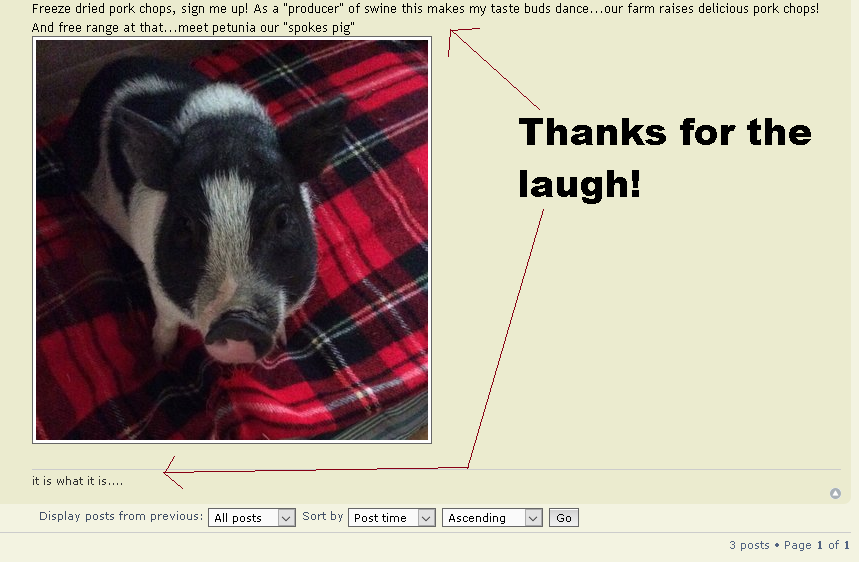Viewport: 859px width, 562px height.
Task: Open the "Ascending" order dropdown
Action: tap(491, 518)
